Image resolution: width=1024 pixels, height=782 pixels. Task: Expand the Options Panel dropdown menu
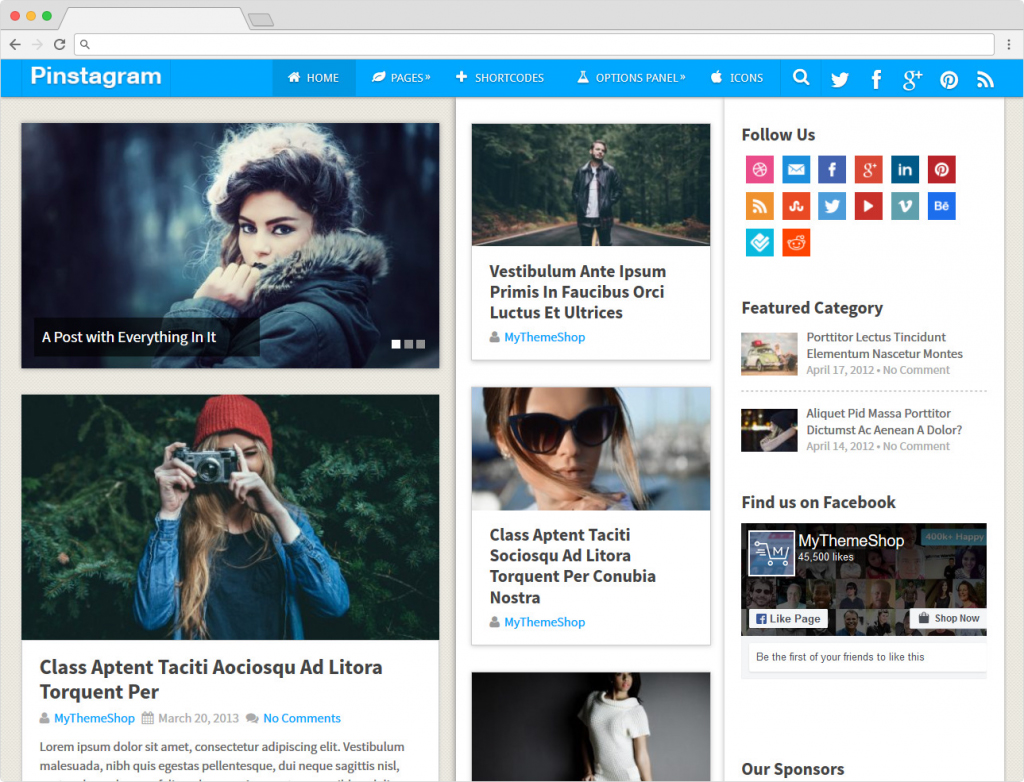pos(631,78)
